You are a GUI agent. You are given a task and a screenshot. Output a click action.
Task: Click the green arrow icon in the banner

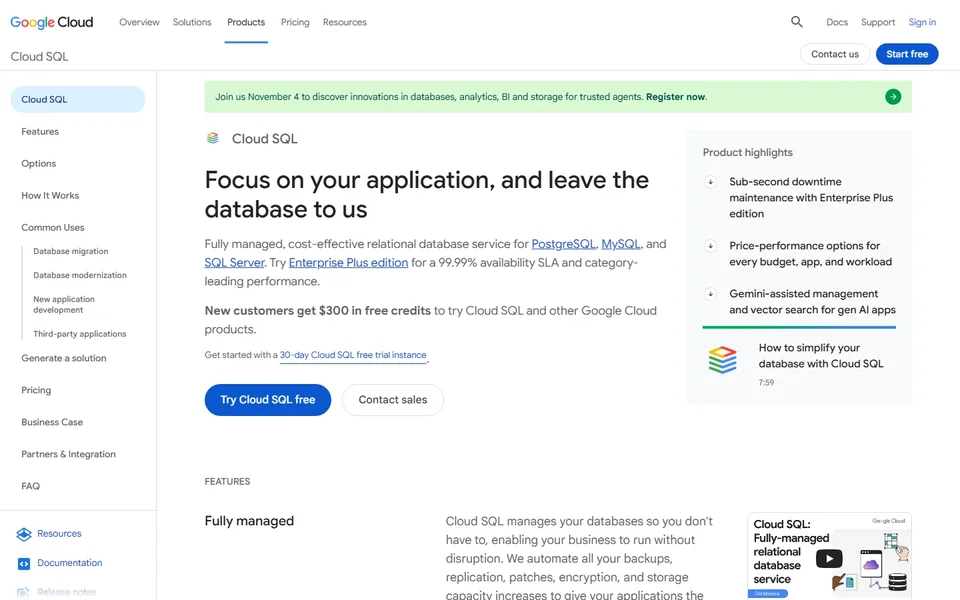click(x=893, y=97)
